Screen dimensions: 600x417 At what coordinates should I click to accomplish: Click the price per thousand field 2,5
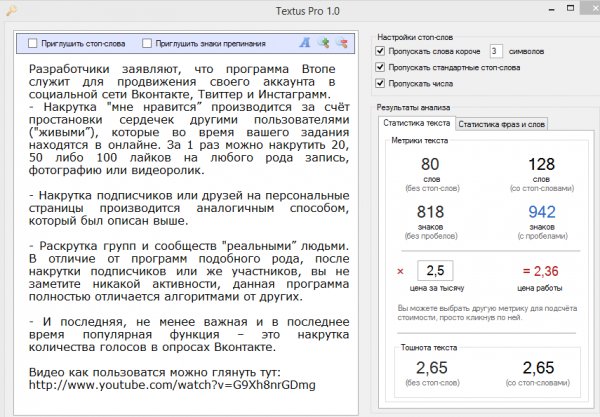(435, 270)
